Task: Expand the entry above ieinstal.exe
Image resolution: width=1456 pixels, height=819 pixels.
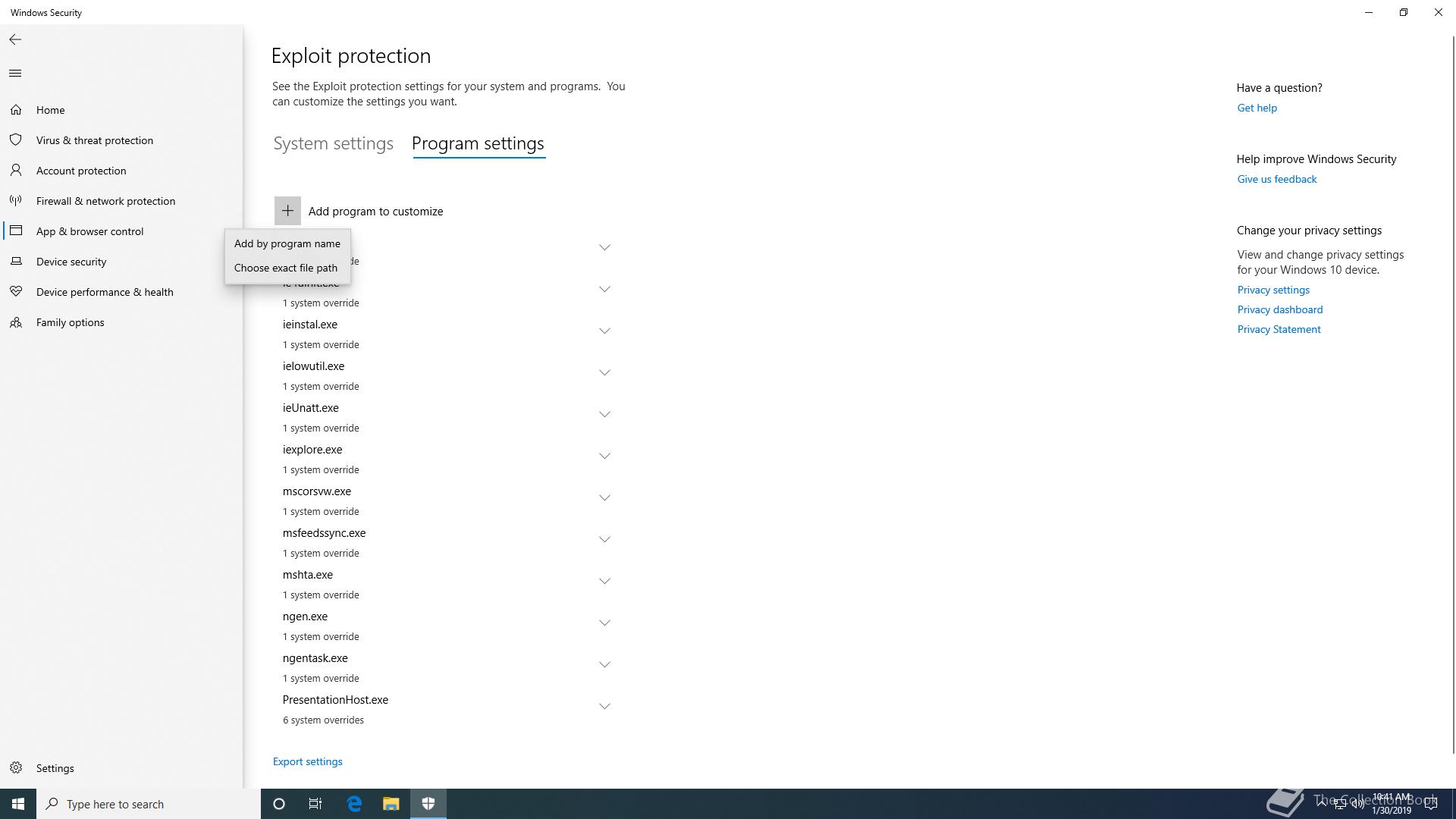Action: coord(604,289)
